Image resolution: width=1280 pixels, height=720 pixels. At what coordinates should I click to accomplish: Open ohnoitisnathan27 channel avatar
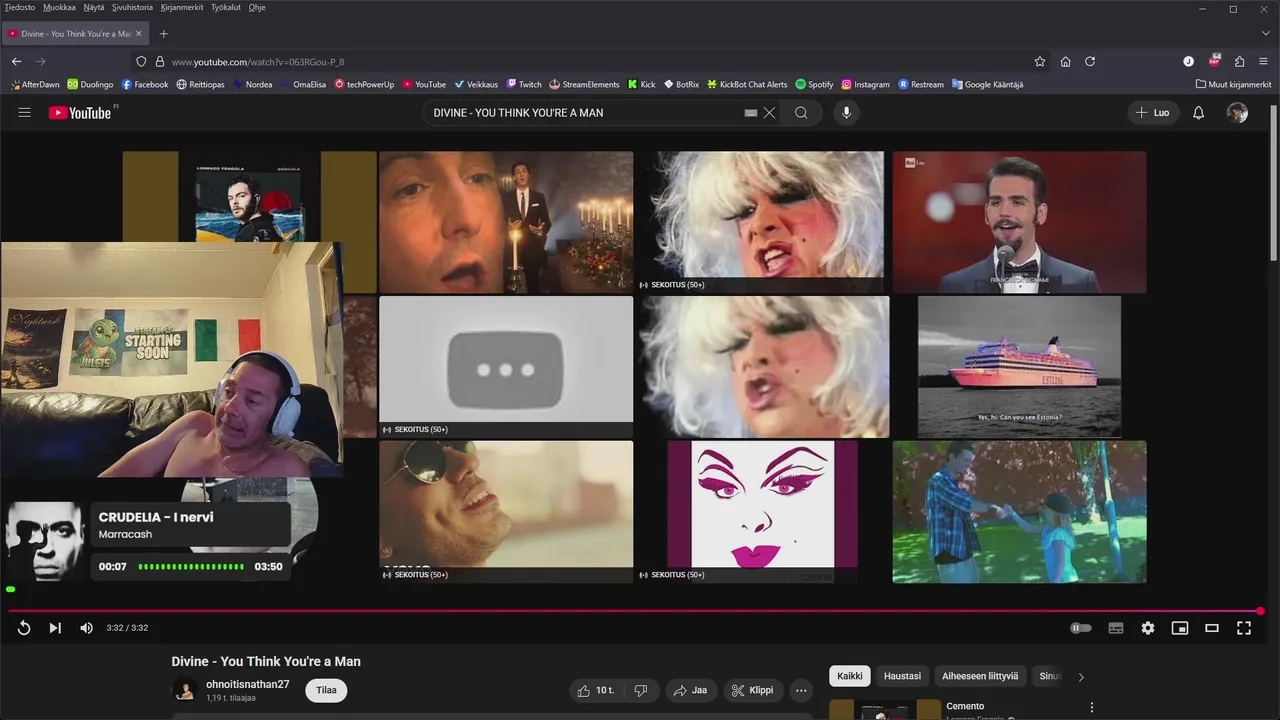[x=185, y=690]
